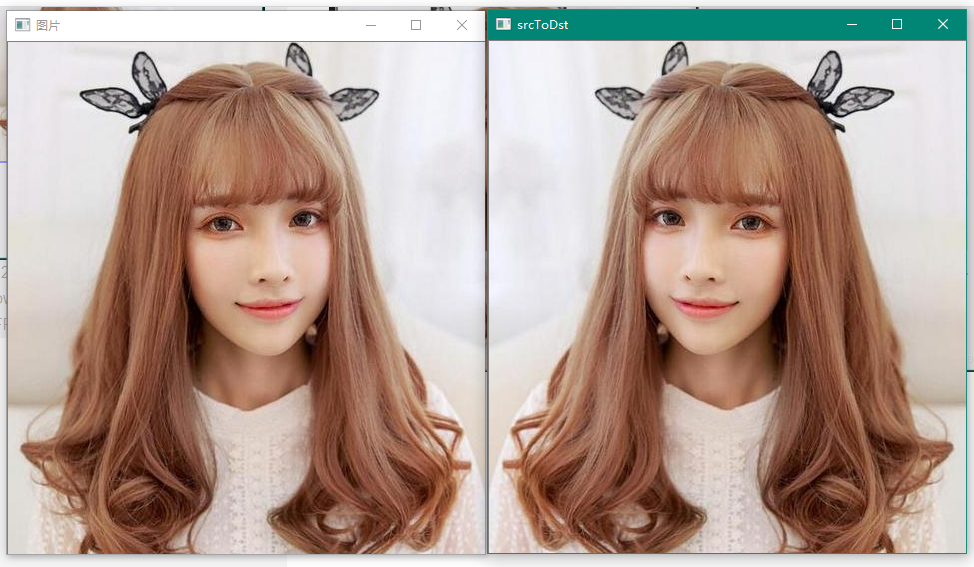Viewport: 974px width, 567px height.
Task: Close the 图片 window
Action: 462,25
